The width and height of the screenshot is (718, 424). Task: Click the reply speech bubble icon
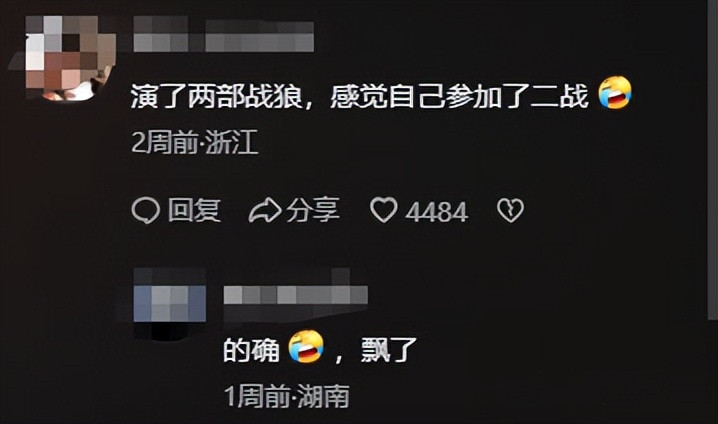[146, 211]
